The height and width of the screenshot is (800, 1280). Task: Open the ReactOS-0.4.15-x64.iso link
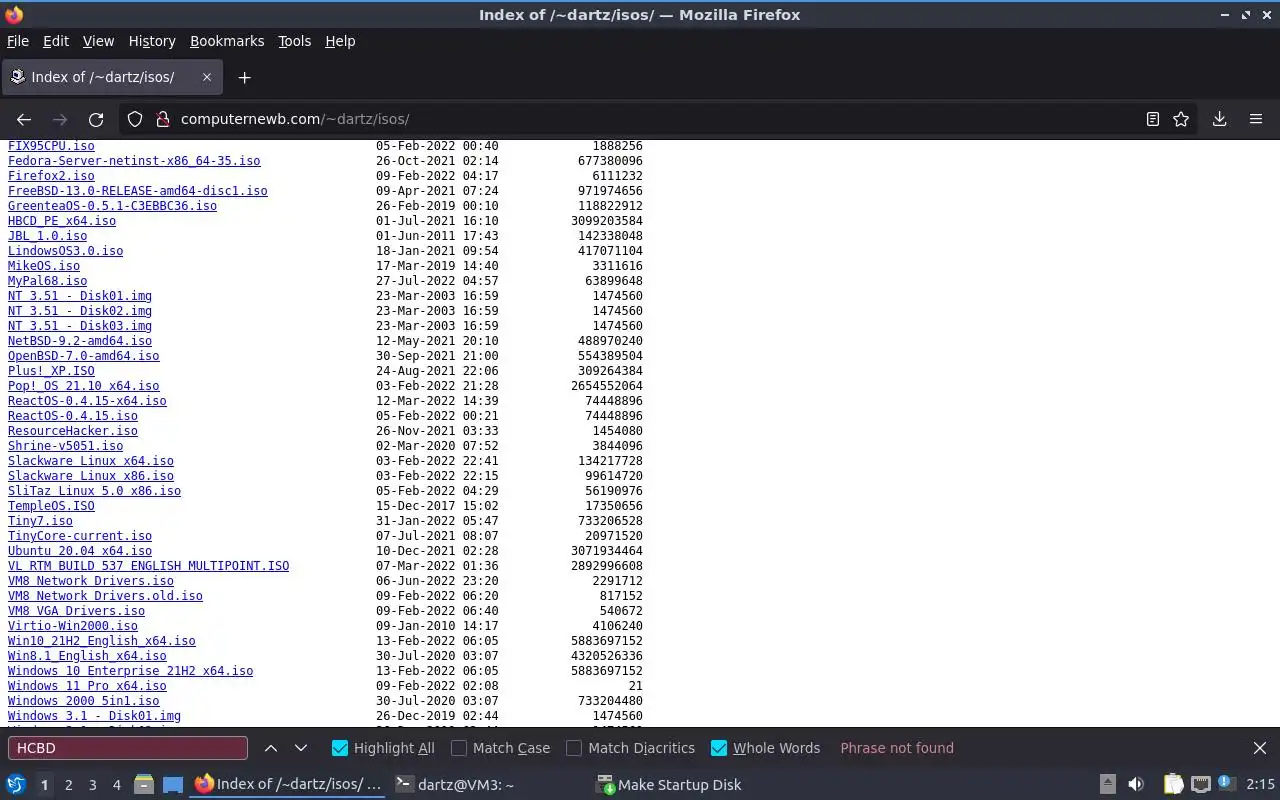pyautogui.click(x=87, y=401)
